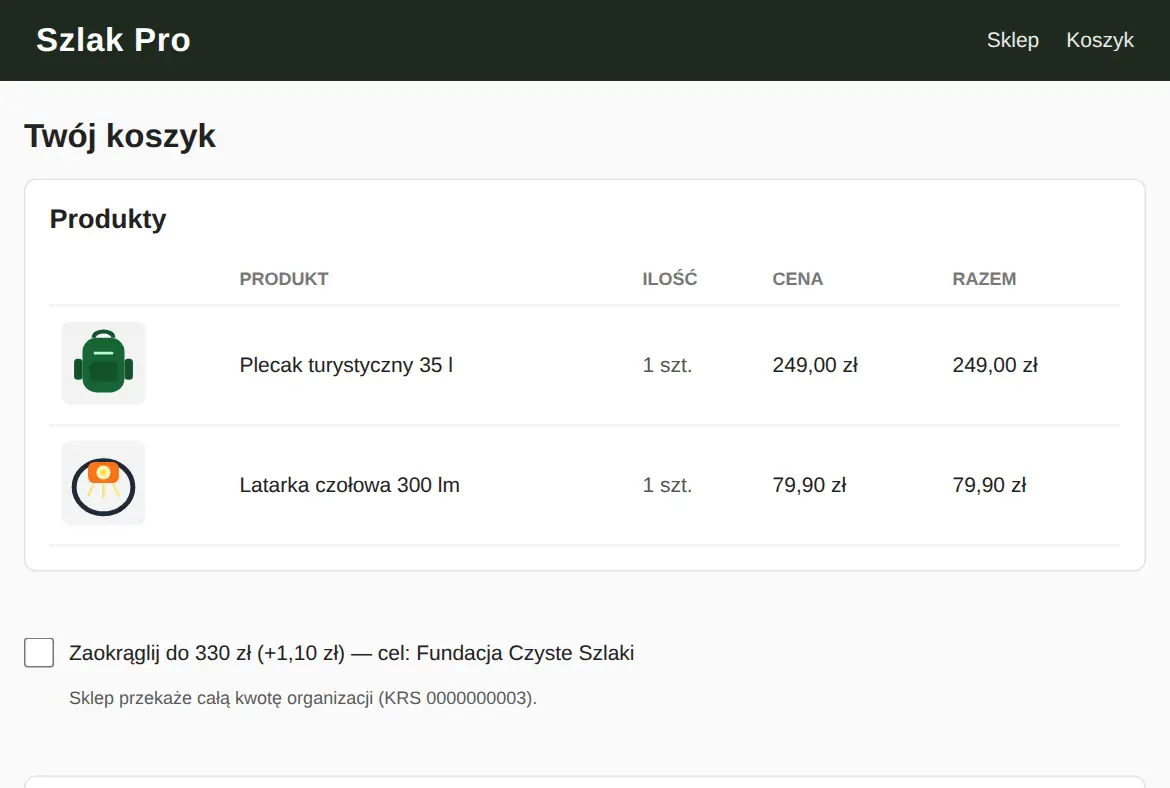
Task: Click the green backpack product icon
Action: point(103,363)
